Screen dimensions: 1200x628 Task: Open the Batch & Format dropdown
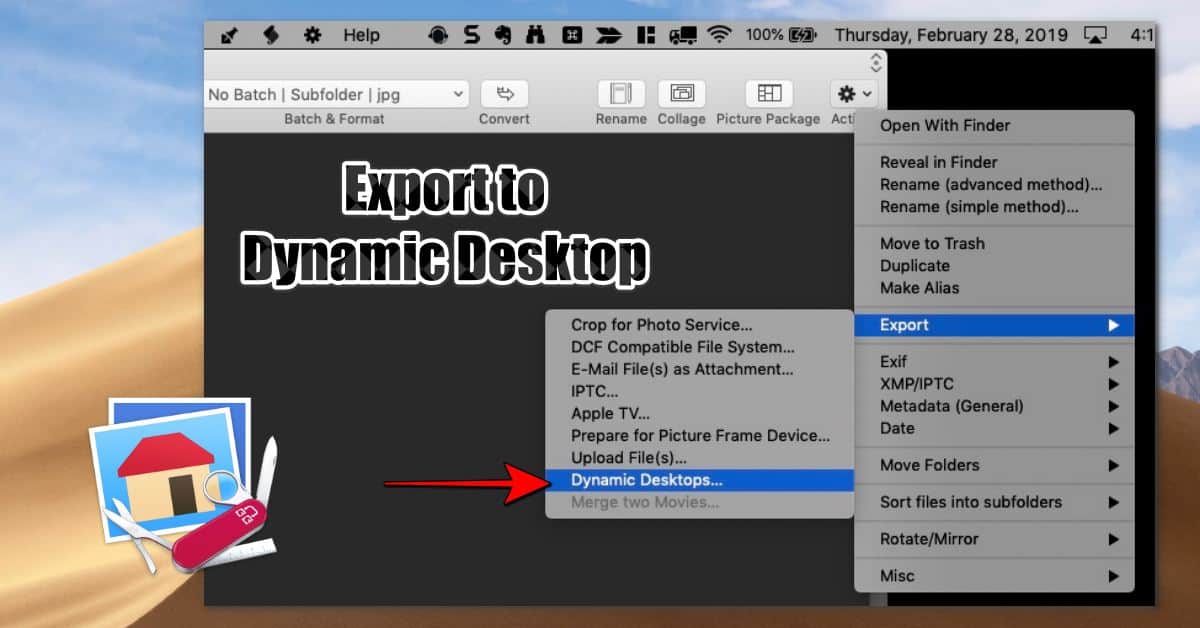(336, 94)
